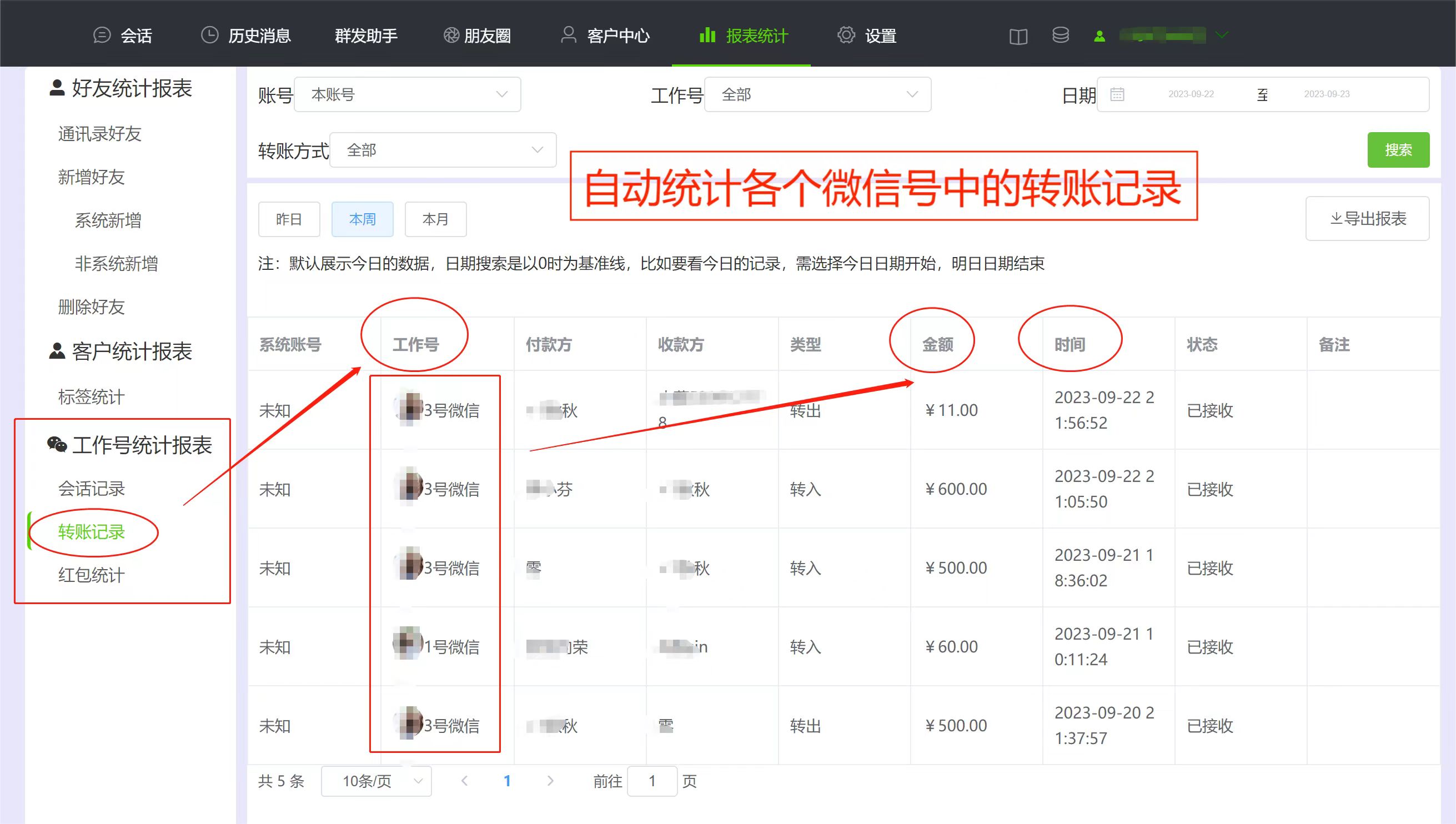
Task: Open 红包统计 in the sidebar
Action: pos(91,575)
